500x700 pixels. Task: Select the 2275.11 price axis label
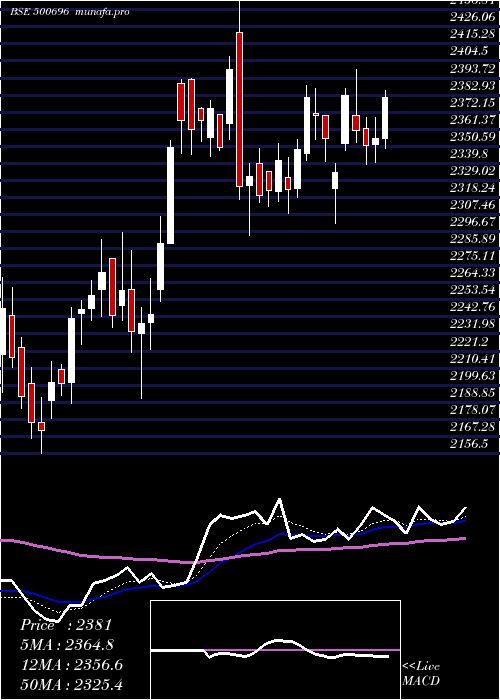(472, 256)
